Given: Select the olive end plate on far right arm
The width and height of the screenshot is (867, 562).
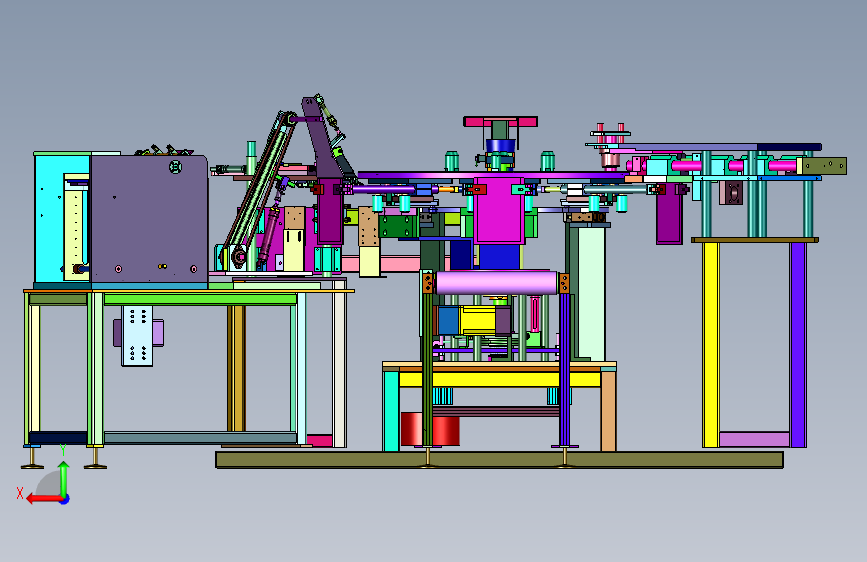Looking at the screenshot, I should pyautogui.click(x=824, y=166).
